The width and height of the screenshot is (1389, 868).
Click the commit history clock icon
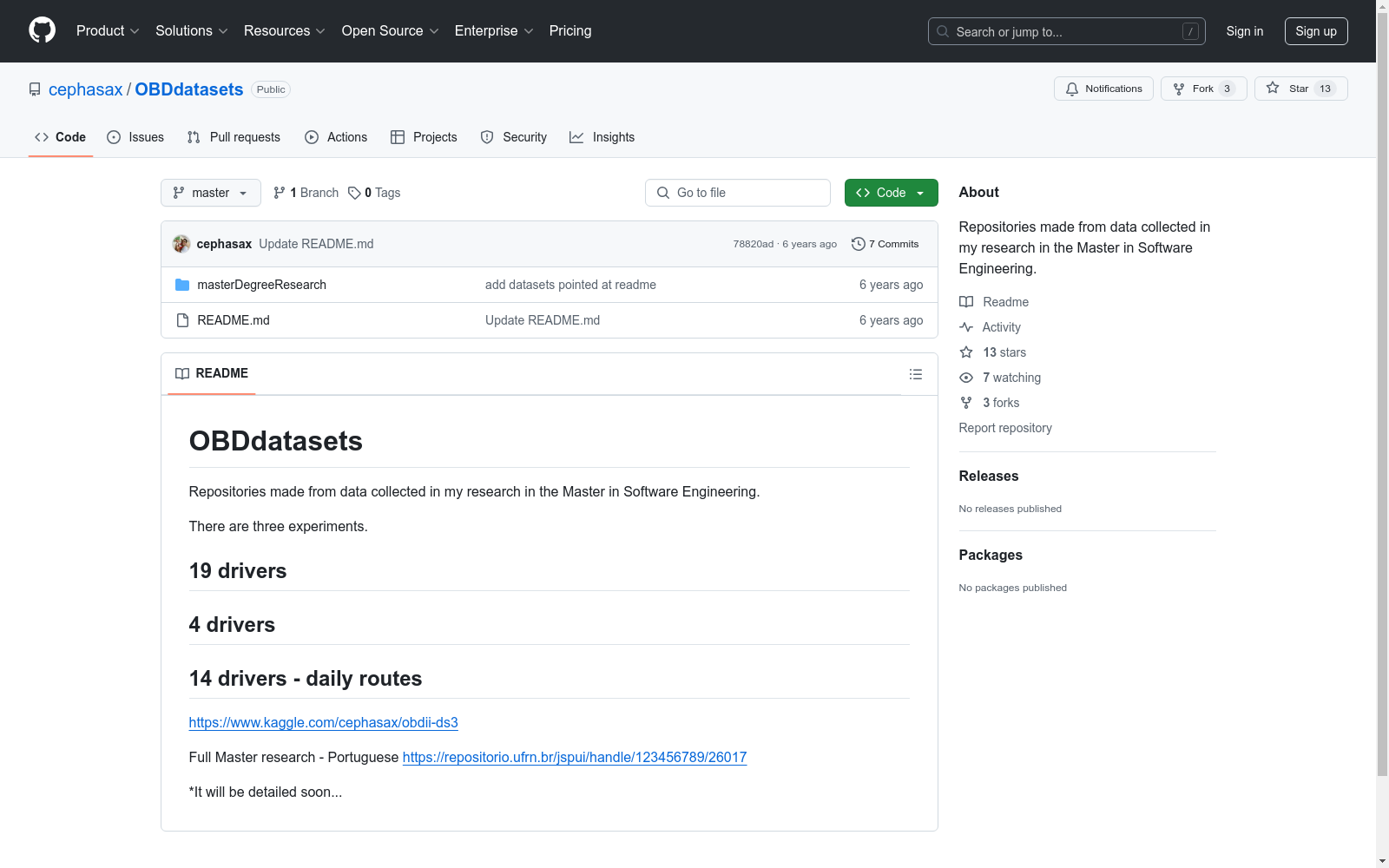[859, 244]
